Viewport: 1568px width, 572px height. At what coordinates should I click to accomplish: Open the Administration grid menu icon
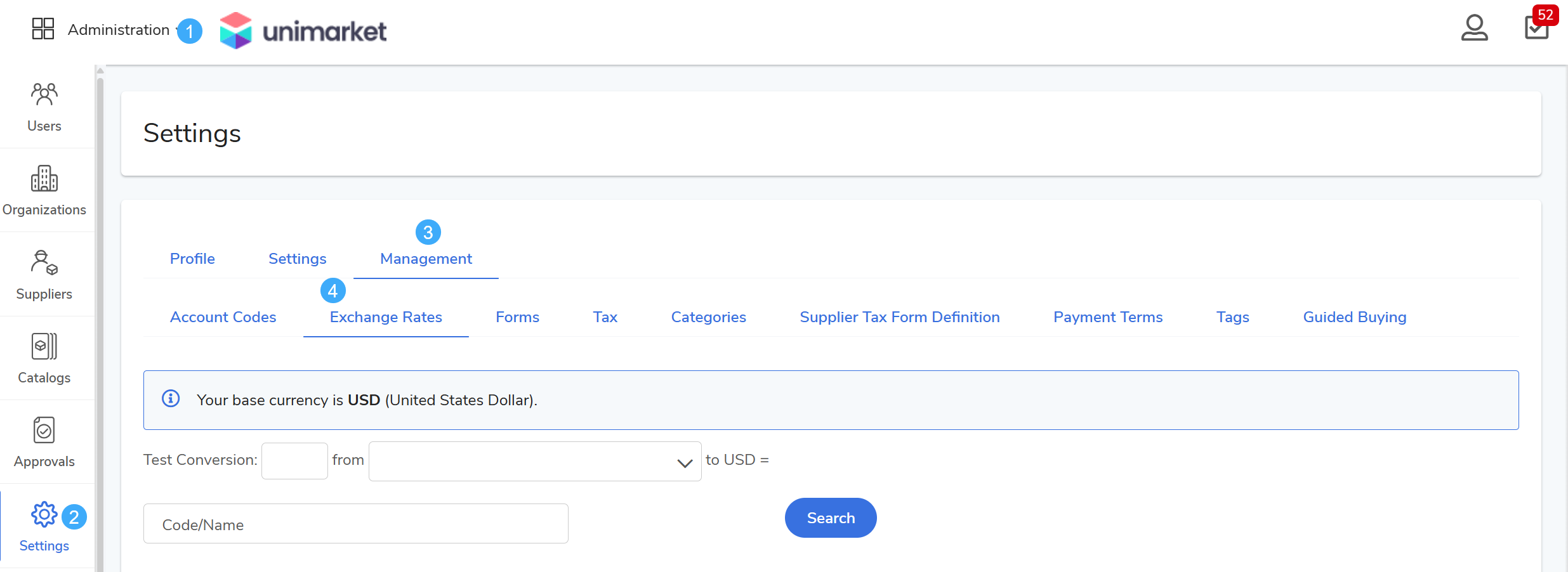coord(43,29)
